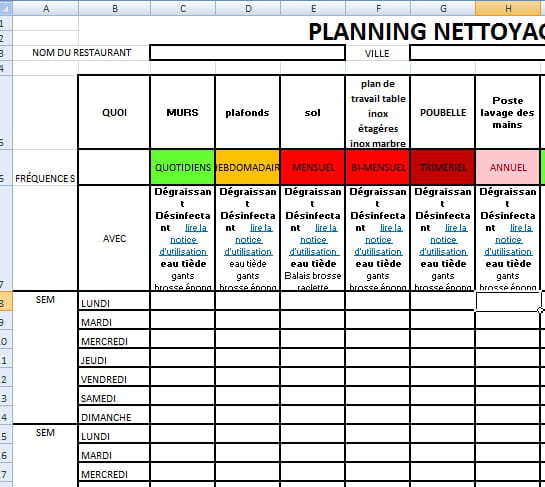Select column C header
Screen dimensions: 545x487
183,8
